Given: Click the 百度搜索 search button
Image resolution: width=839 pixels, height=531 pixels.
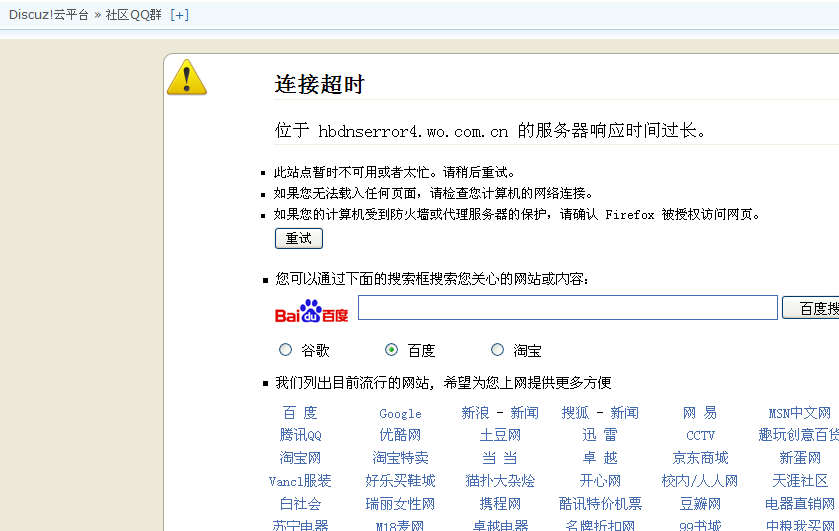Looking at the screenshot, I should 811,308.
